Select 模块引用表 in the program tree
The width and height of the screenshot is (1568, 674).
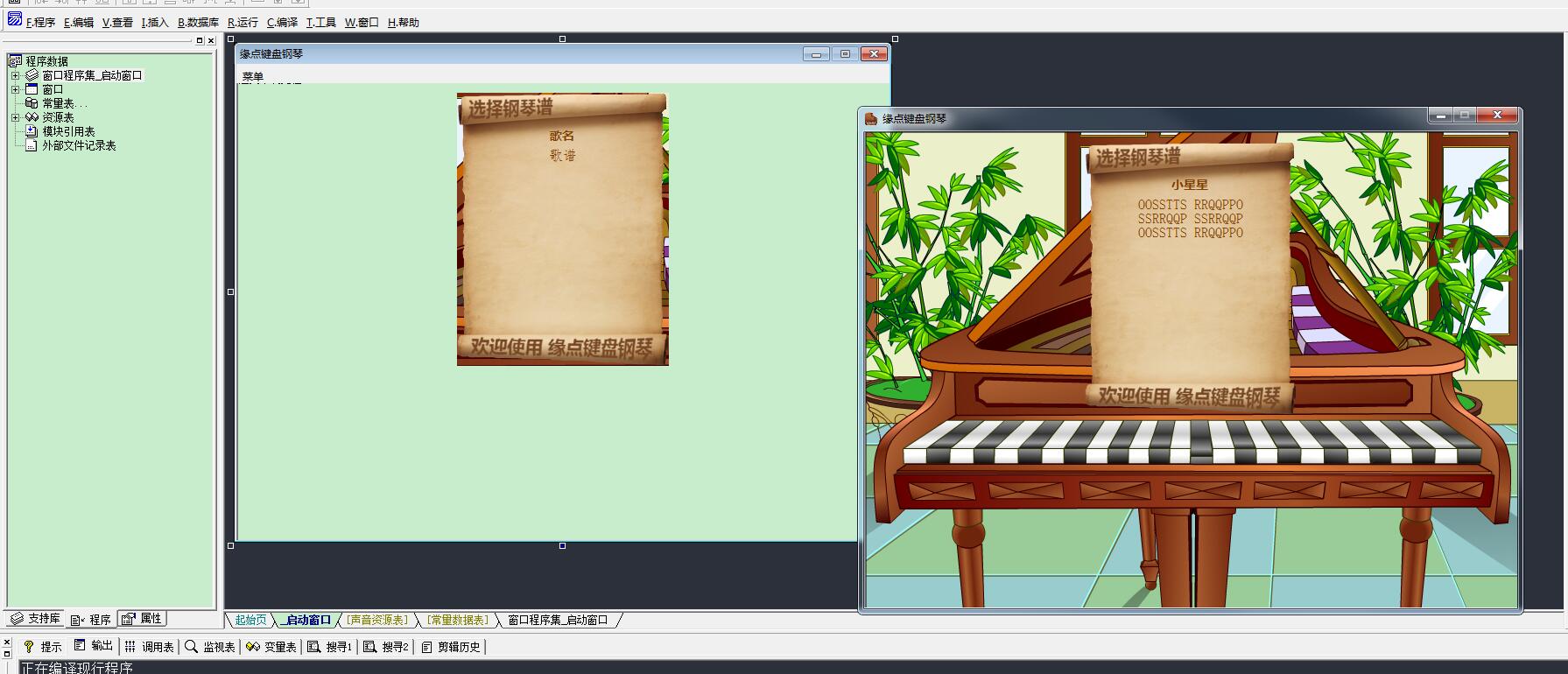click(68, 131)
